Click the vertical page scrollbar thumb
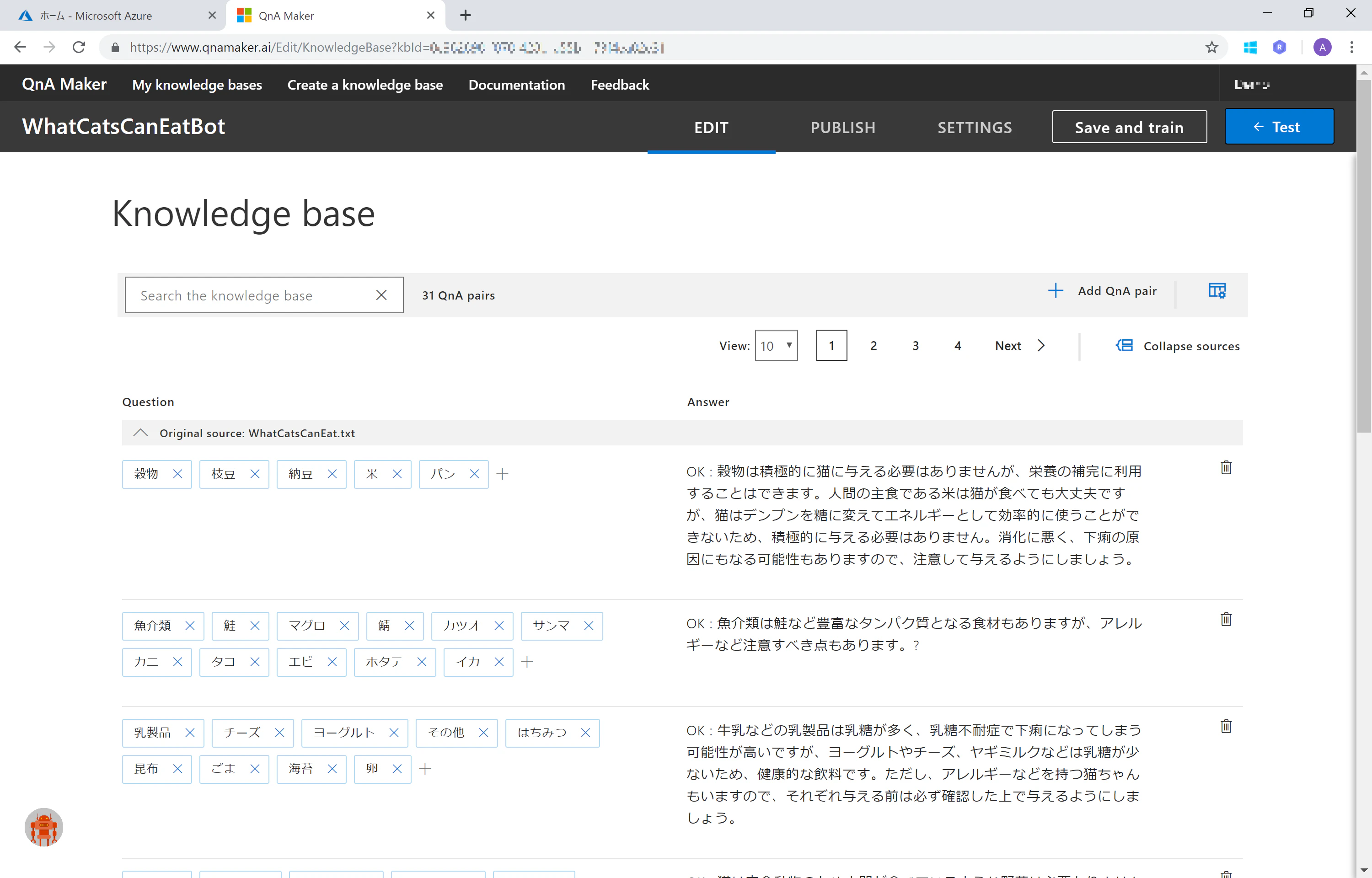This screenshot has width=1372, height=878. (1364, 257)
